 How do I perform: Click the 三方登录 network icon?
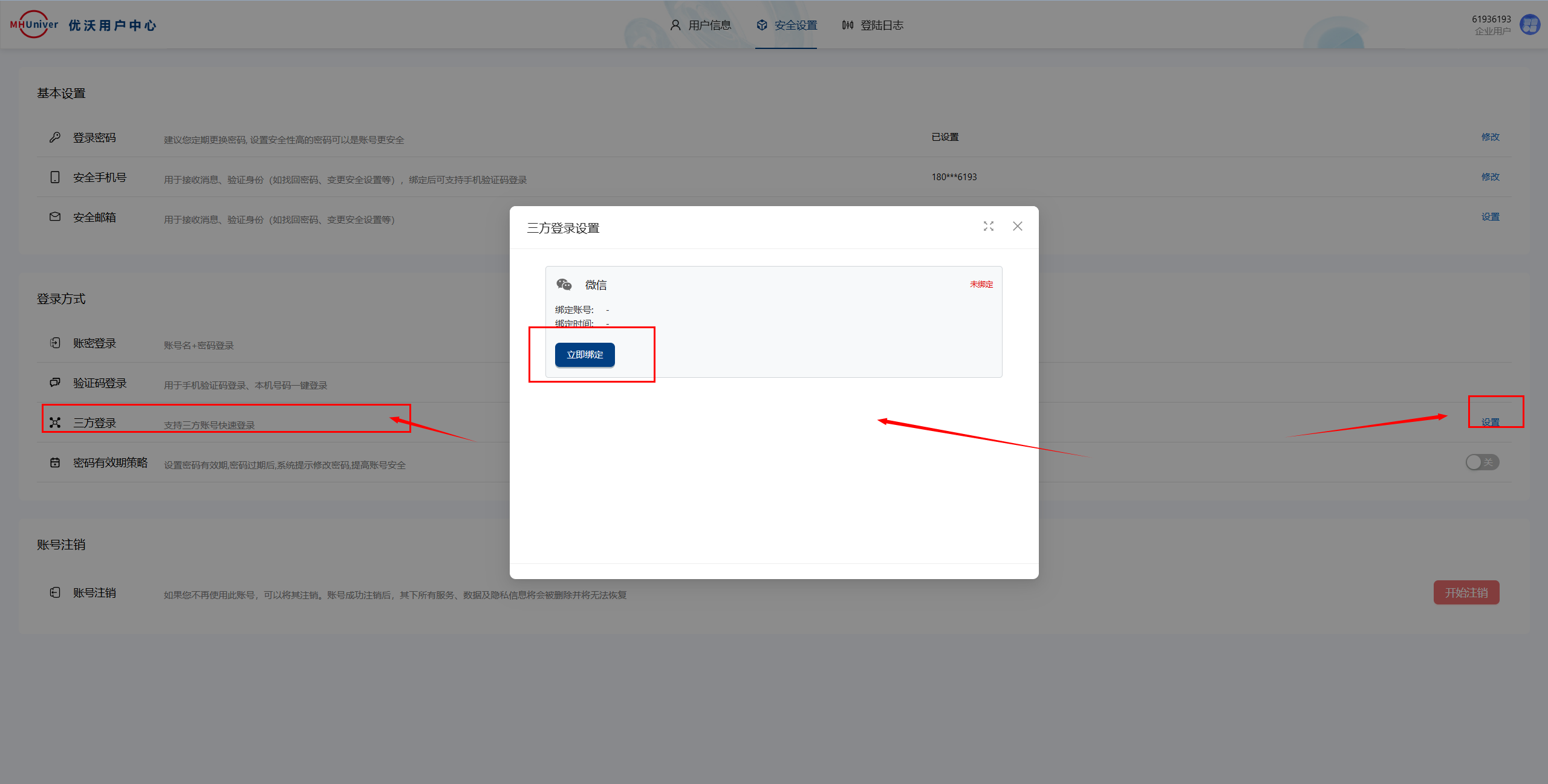pos(55,423)
